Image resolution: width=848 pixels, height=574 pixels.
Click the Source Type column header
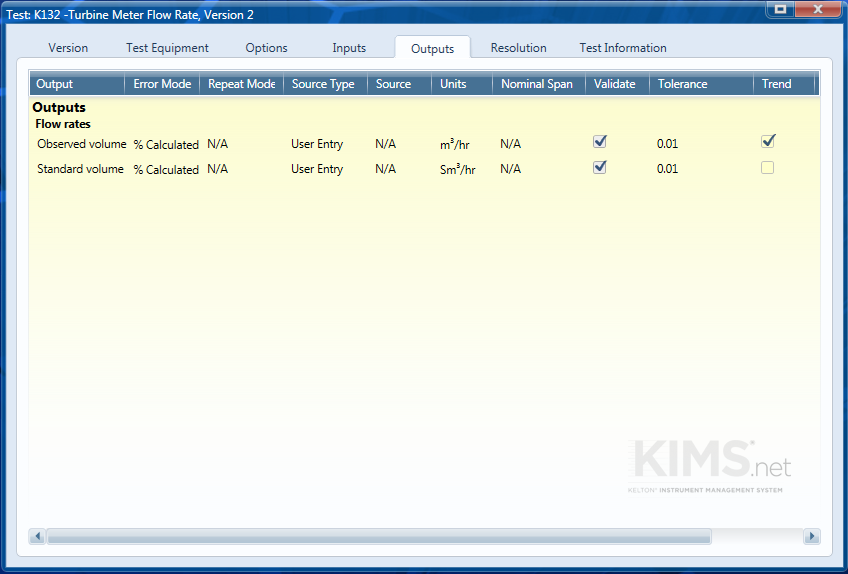[x=326, y=84]
